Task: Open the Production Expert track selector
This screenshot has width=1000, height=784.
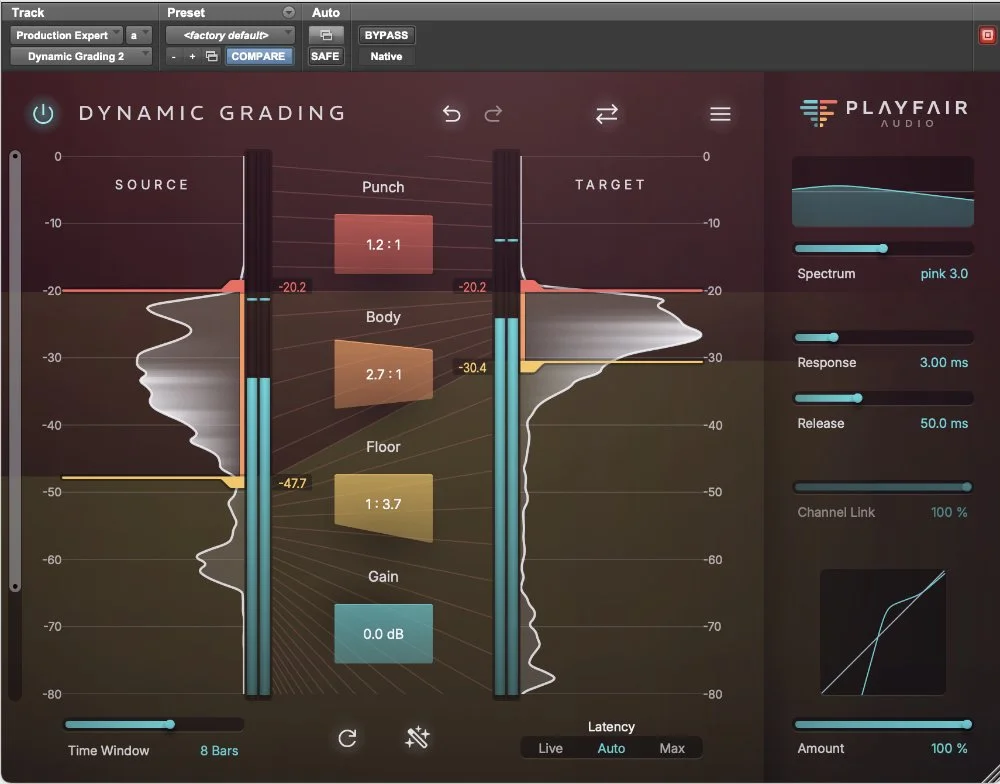Action: coord(64,35)
